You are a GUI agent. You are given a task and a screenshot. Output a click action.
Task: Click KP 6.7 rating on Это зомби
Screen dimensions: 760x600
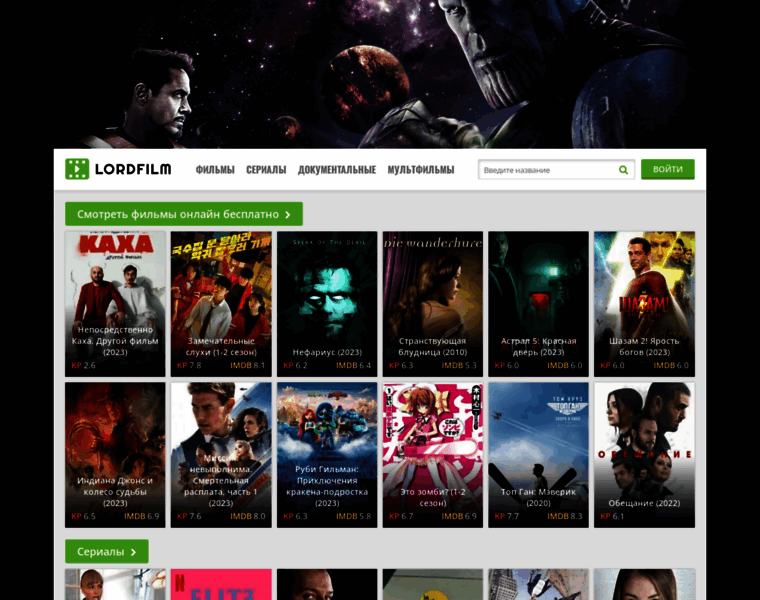(401, 516)
